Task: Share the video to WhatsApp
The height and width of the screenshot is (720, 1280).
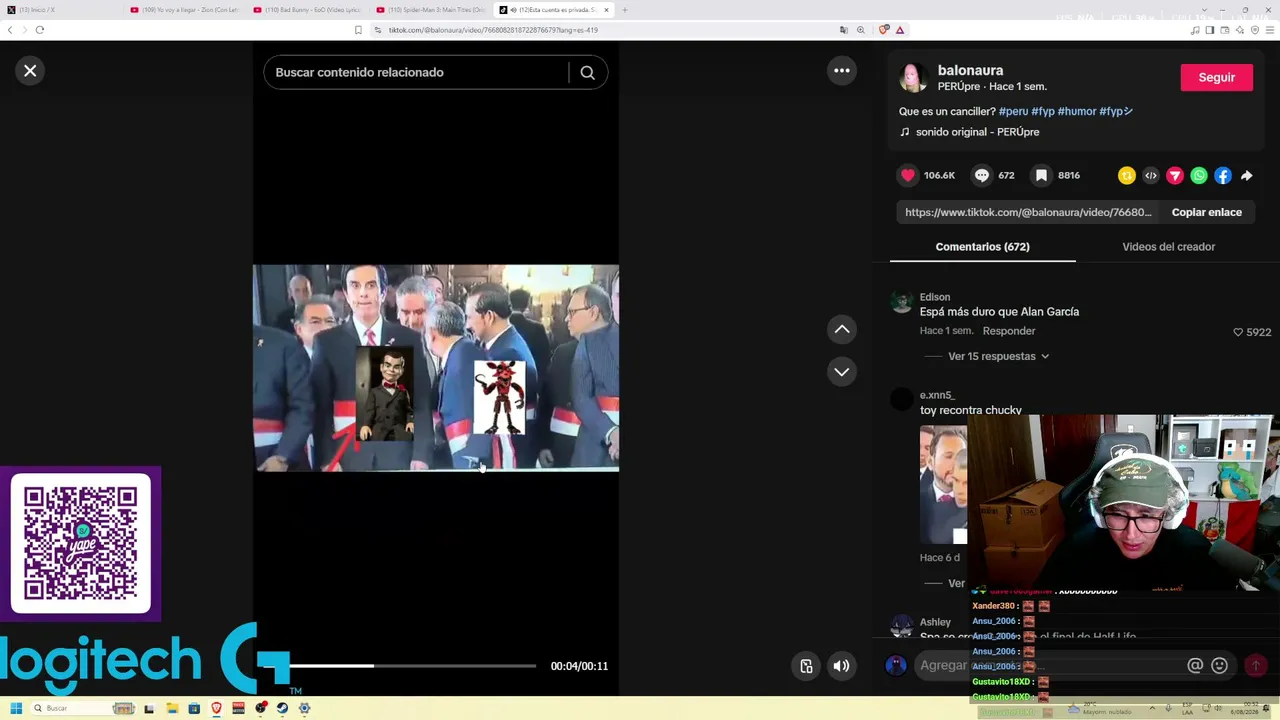Action: tap(1199, 176)
